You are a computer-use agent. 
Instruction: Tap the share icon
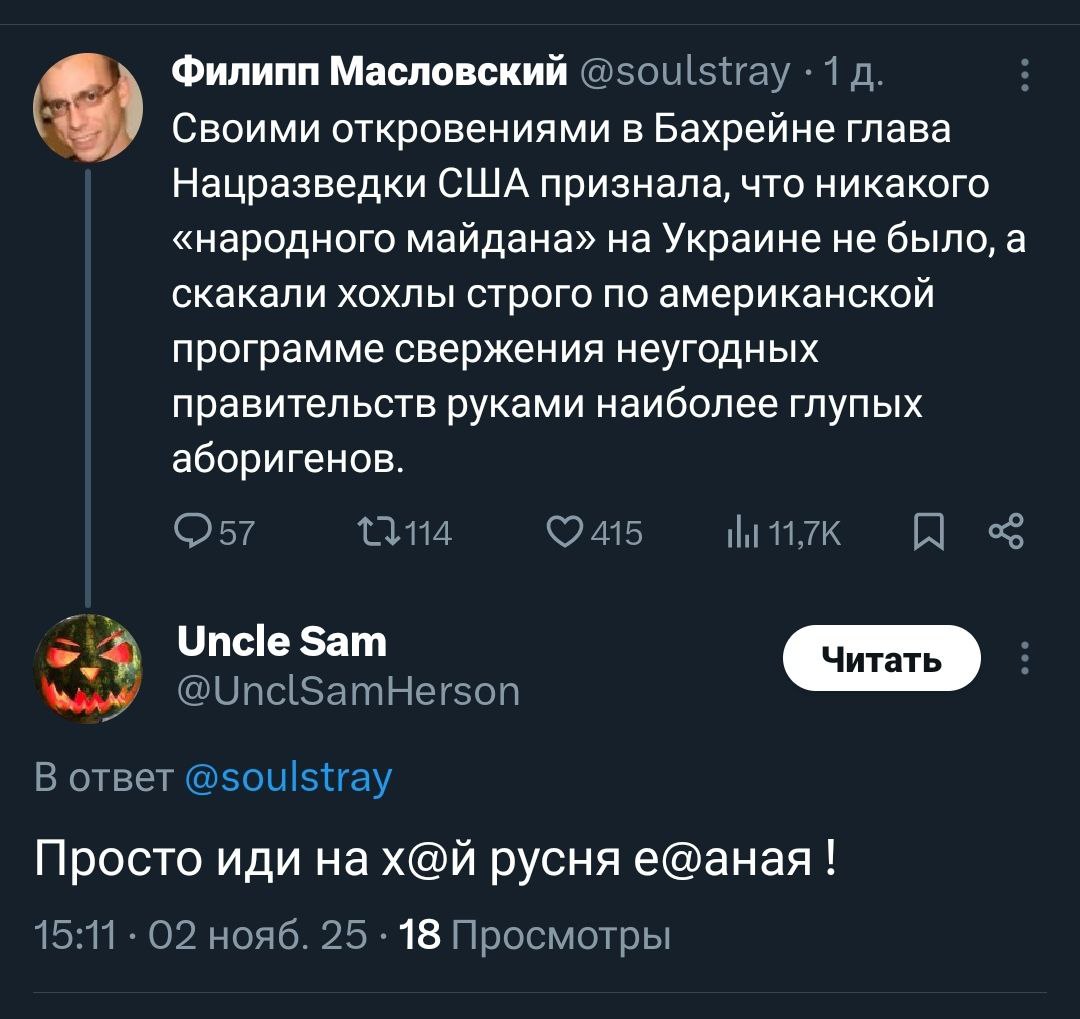[x=1005, y=533]
